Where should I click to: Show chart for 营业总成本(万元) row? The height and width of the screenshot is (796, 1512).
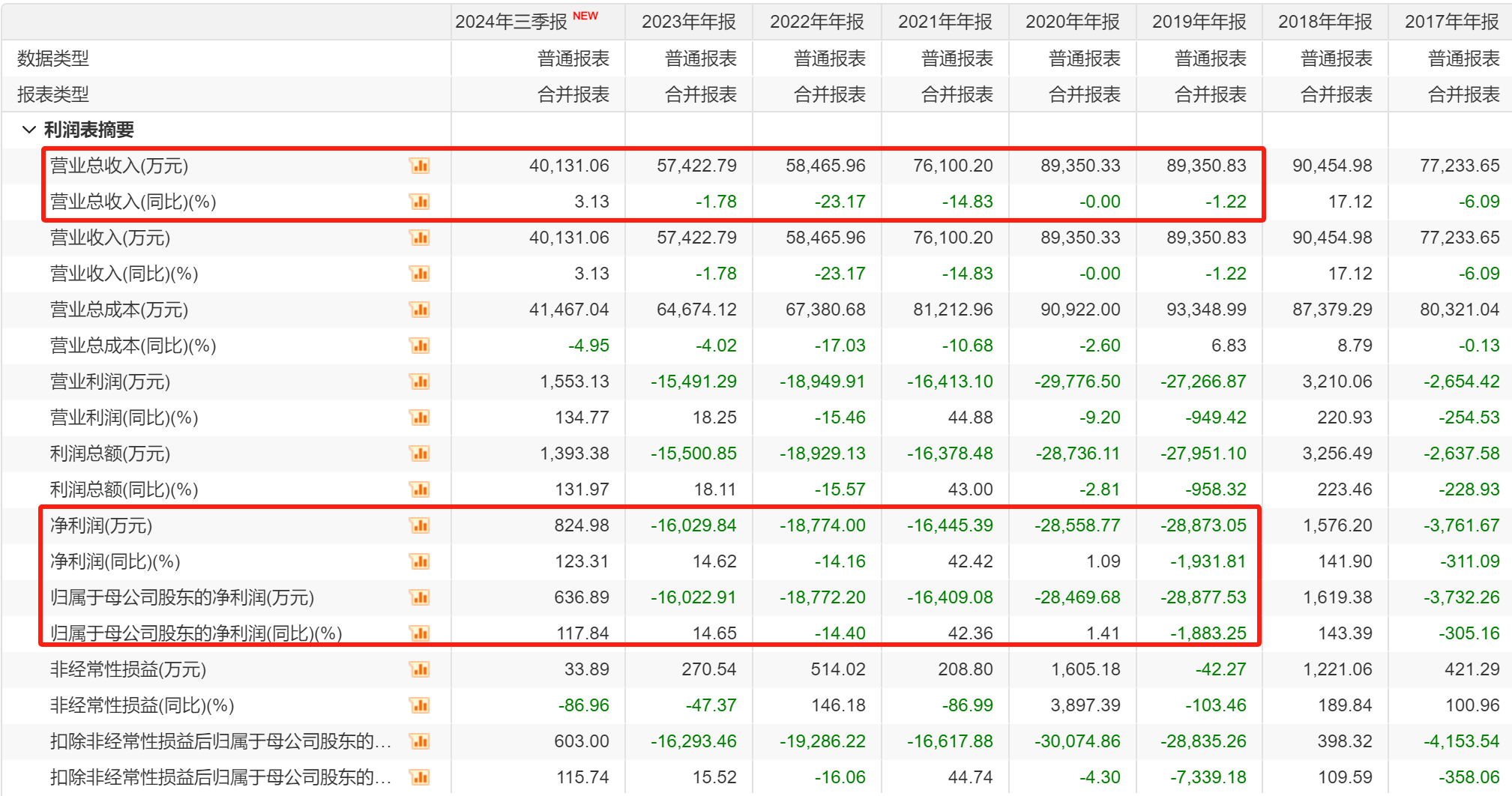click(x=419, y=310)
